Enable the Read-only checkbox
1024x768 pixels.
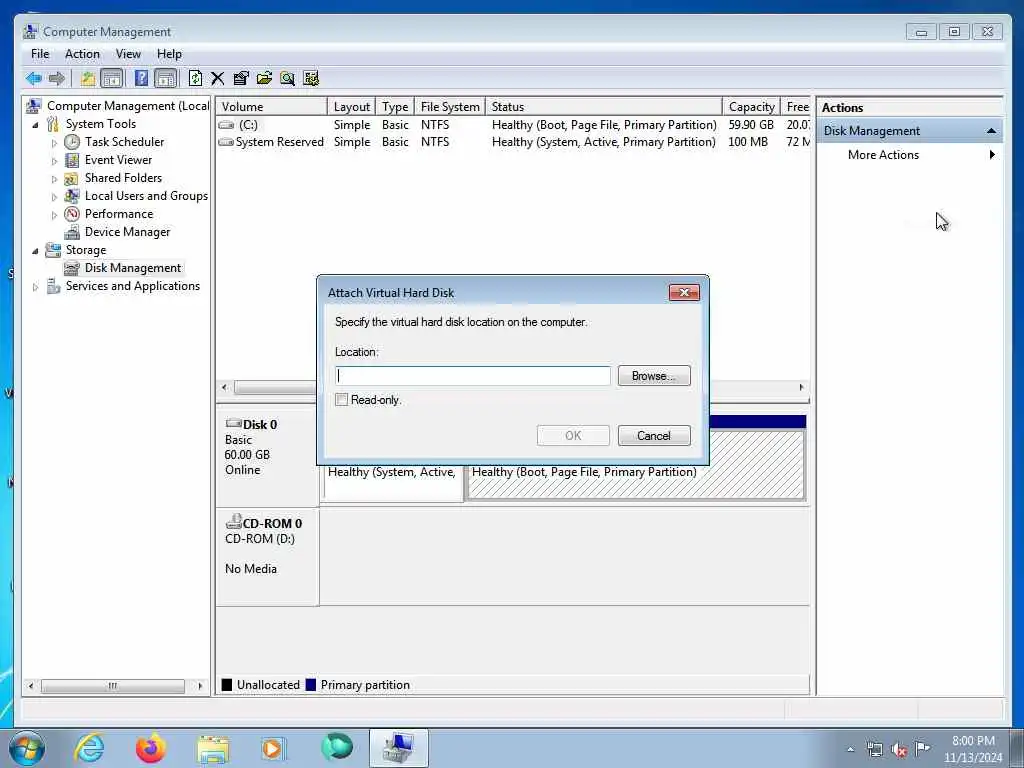tap(342, 400)
